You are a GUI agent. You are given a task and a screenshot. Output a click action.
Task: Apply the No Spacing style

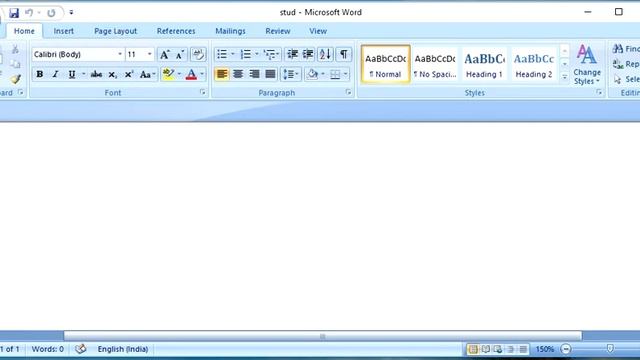pos(435,64)
